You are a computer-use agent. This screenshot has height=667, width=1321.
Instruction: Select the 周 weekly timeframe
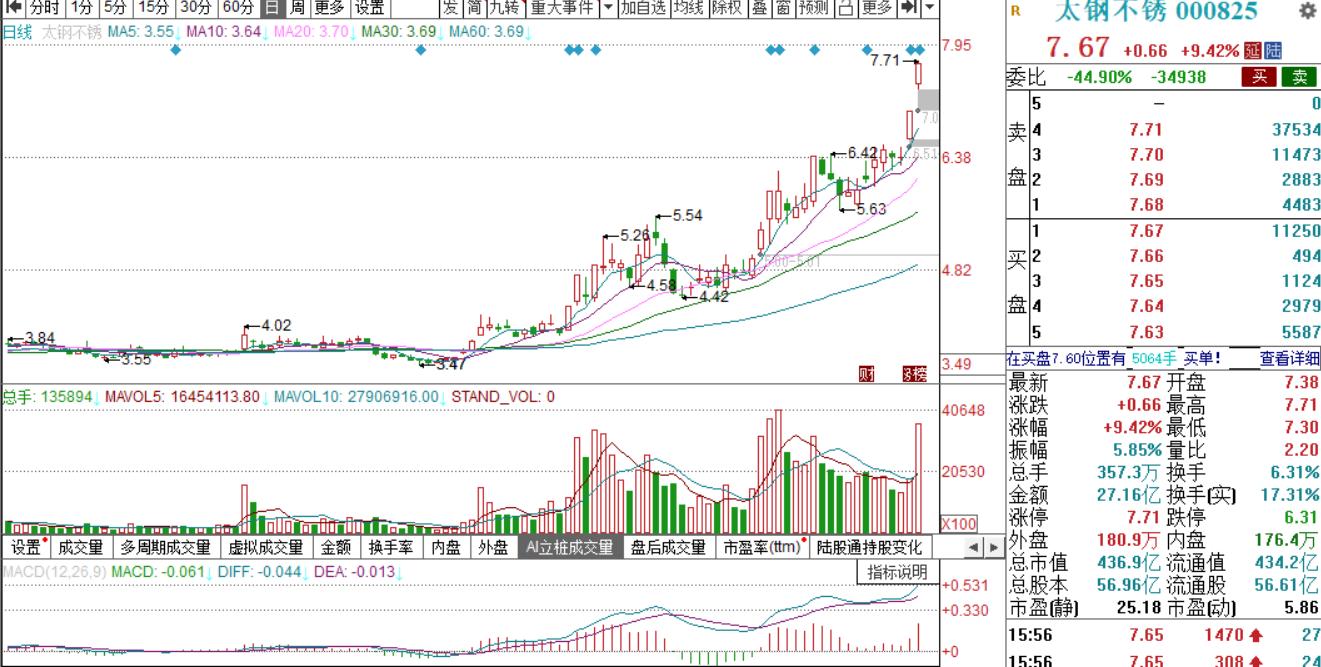click(x=298, y=8)
